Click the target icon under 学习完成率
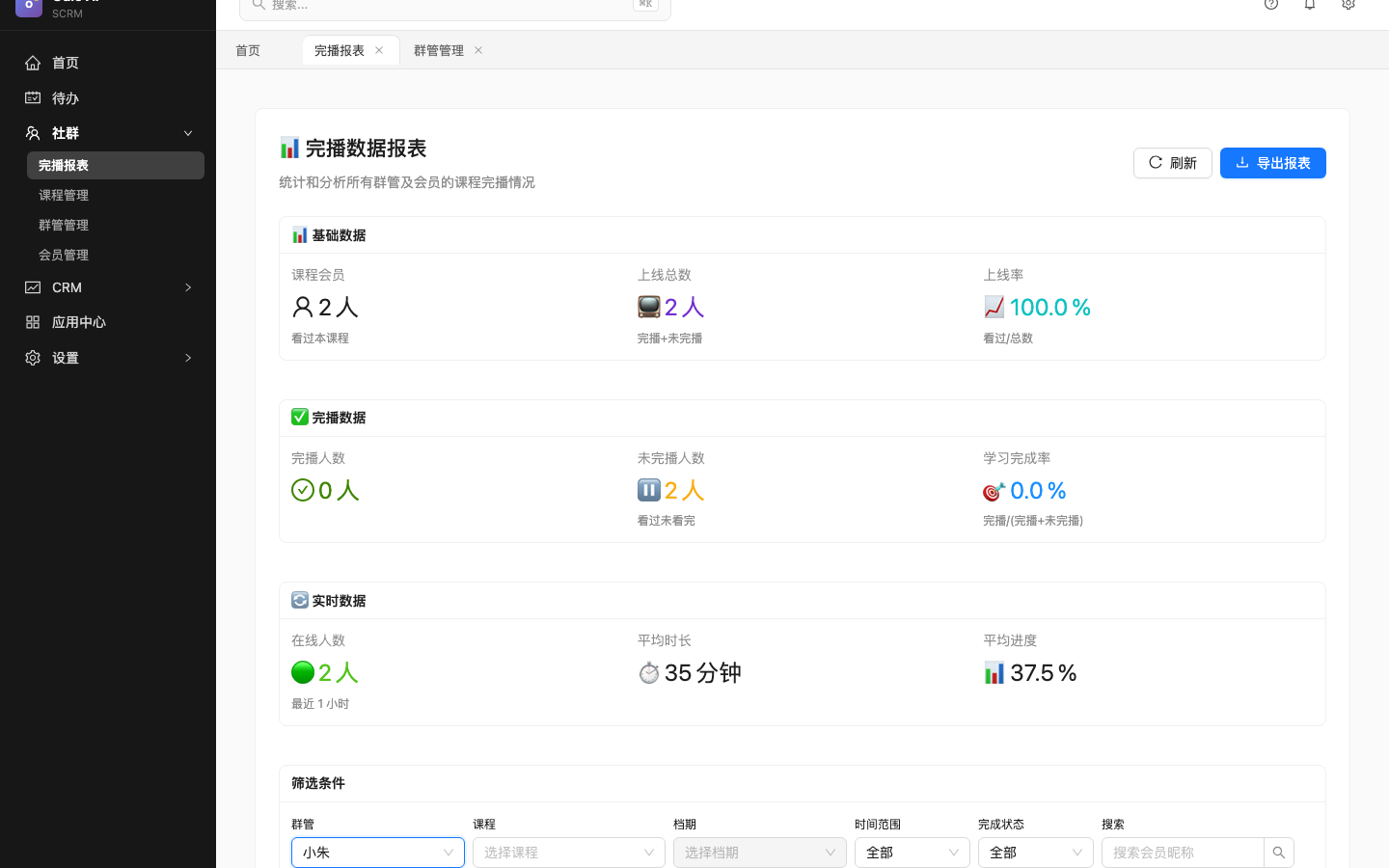Screen dimensions: 1389x868 [x=994, y=491]
